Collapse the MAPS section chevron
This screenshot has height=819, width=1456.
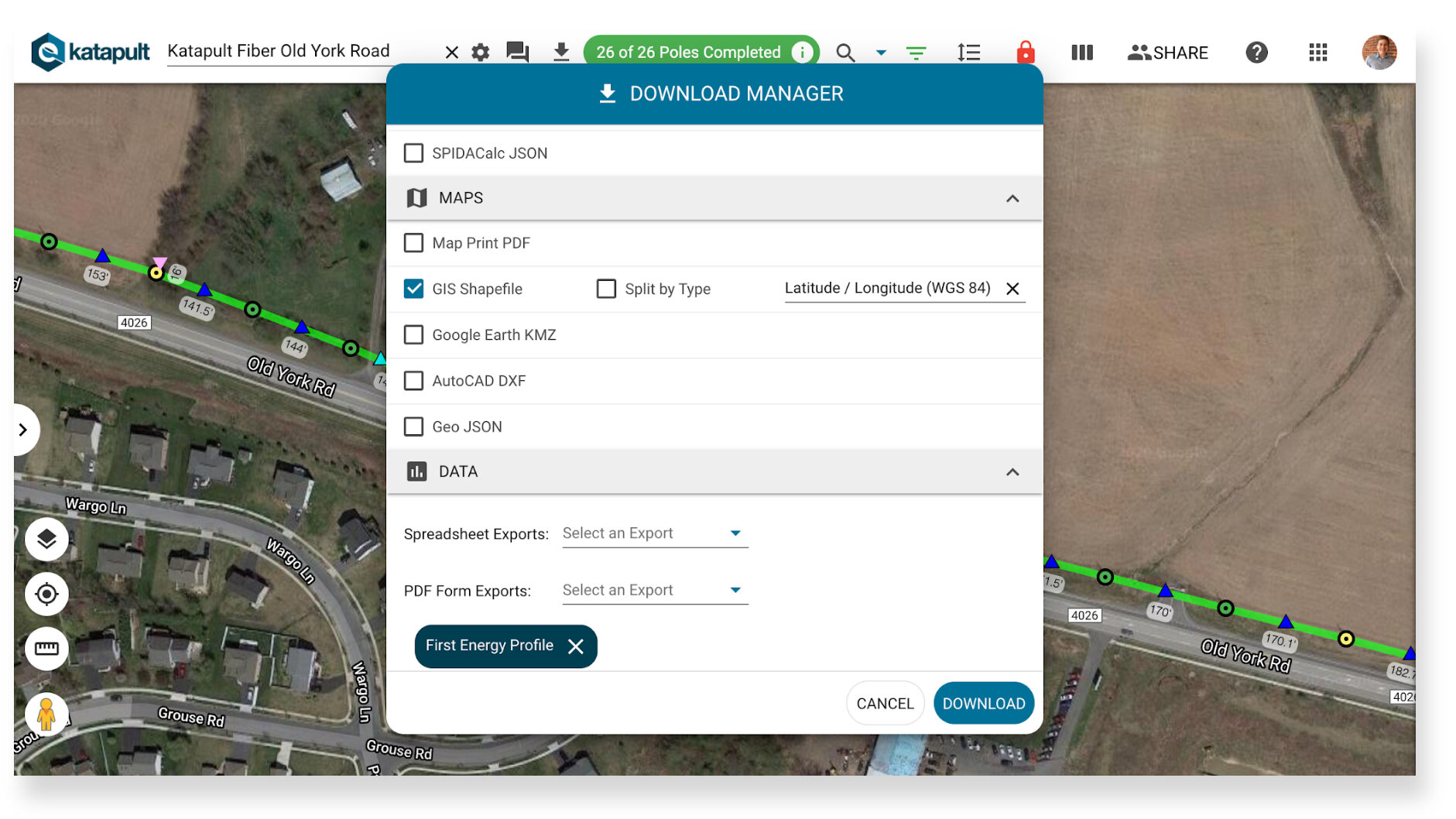1012,198
